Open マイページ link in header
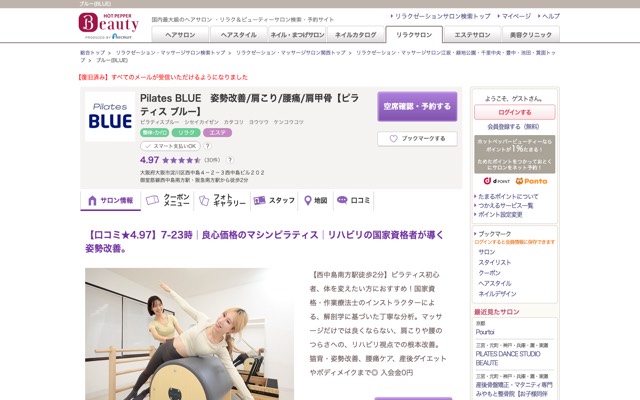Screen dimensions: 640x400 pyautogui.click(x=516, y=16)
